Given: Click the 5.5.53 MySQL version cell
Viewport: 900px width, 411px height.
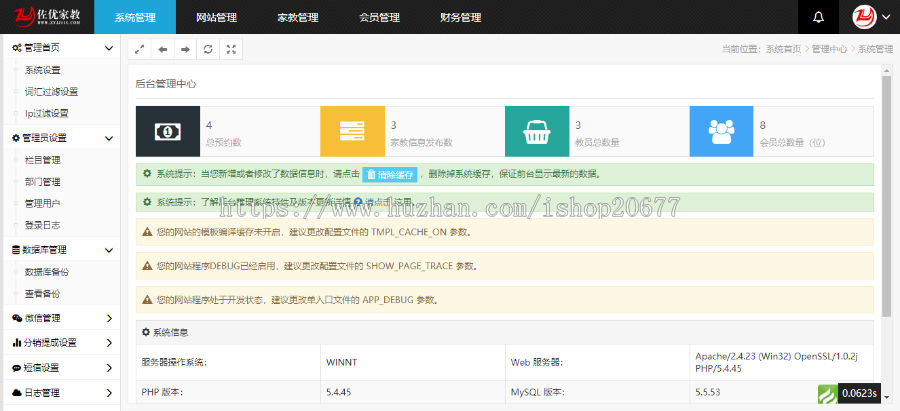Looking at the screenshot, I should [782, 393].
